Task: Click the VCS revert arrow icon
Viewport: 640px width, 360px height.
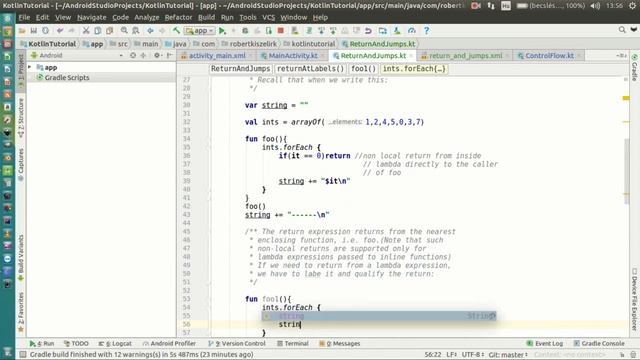Action: click(x=368, y=31)
